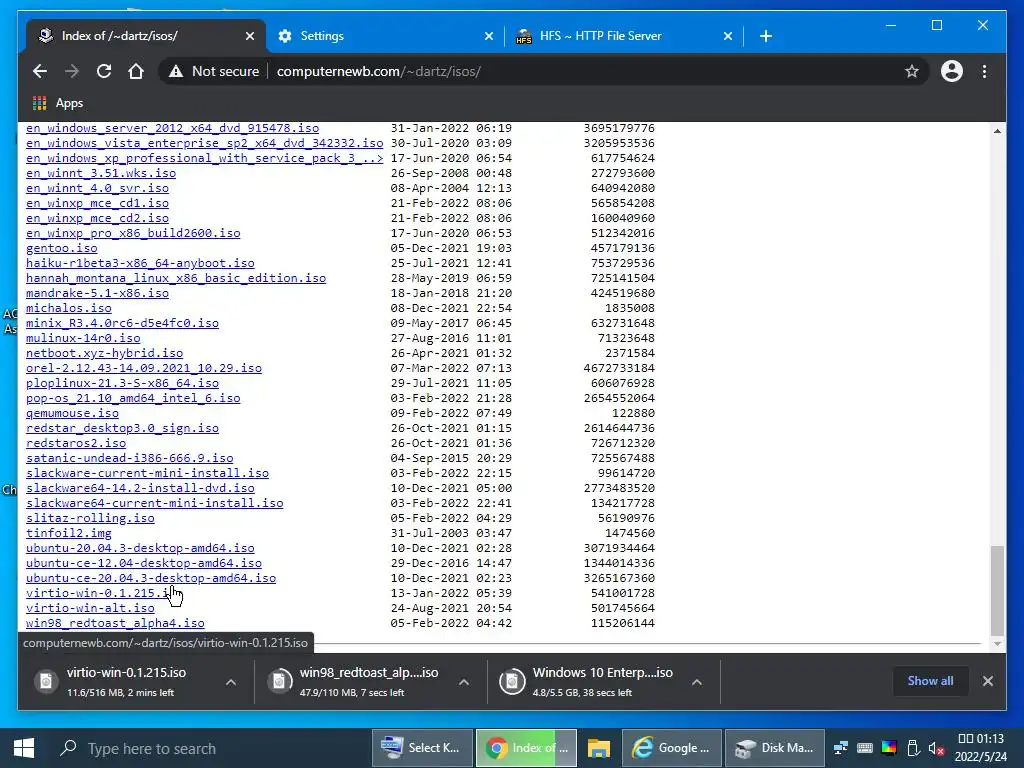Download en_windows_vista_enterprise_sp2 iso

tap(204, 144)
